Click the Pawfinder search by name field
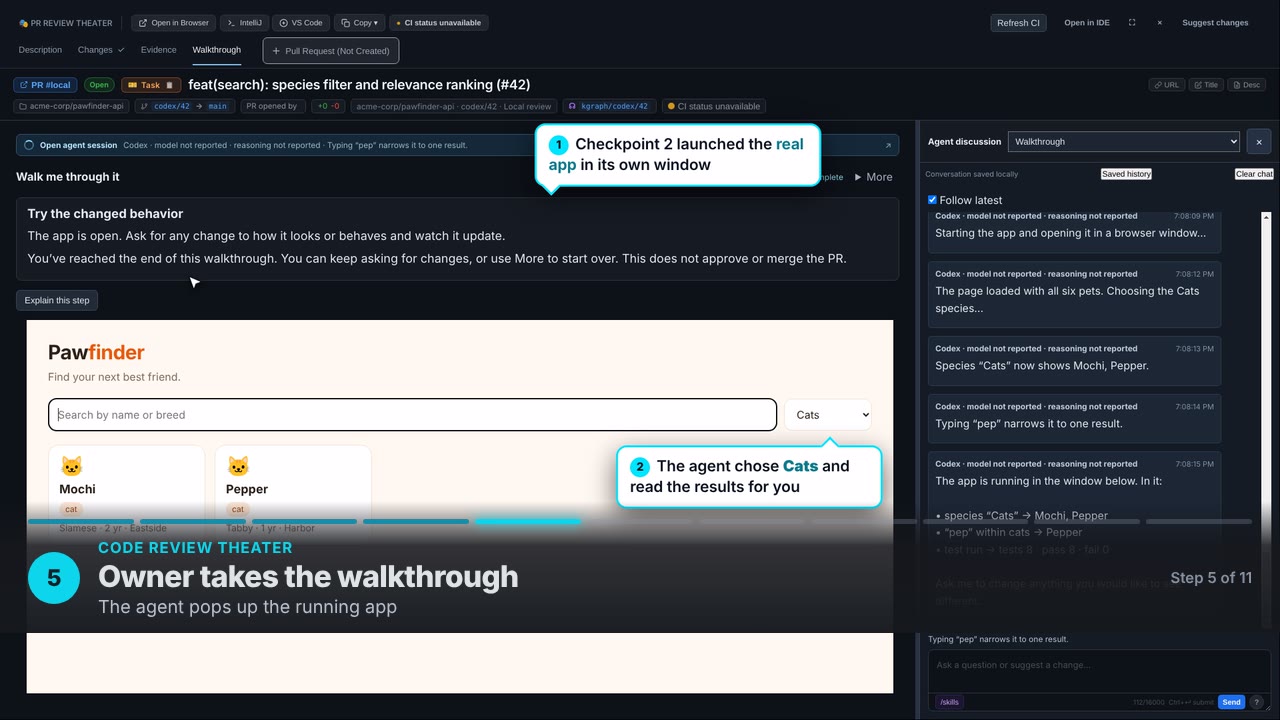The width and height of the screenshot is (1280, 720). [x=412, y=415]
